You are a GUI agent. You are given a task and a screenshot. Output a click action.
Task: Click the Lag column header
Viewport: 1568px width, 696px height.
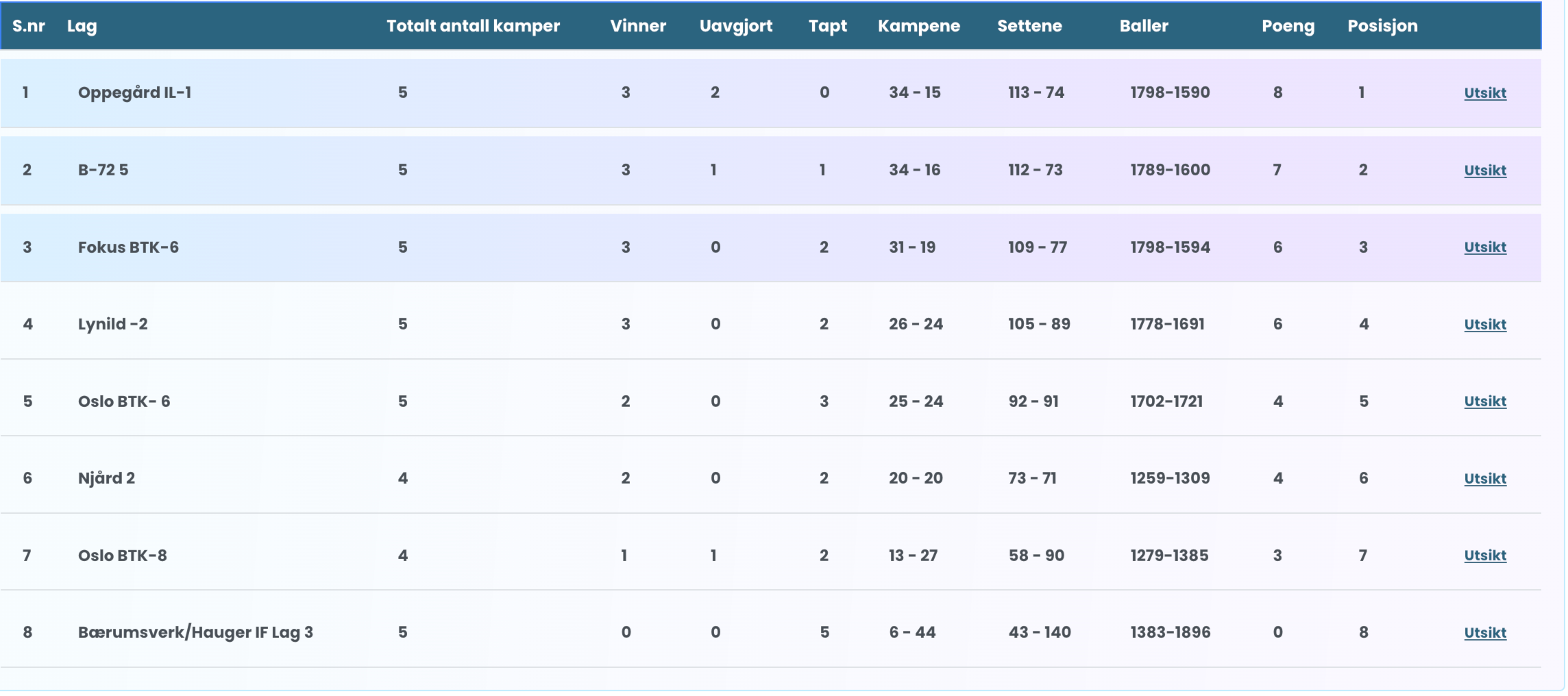click(82, 26)
